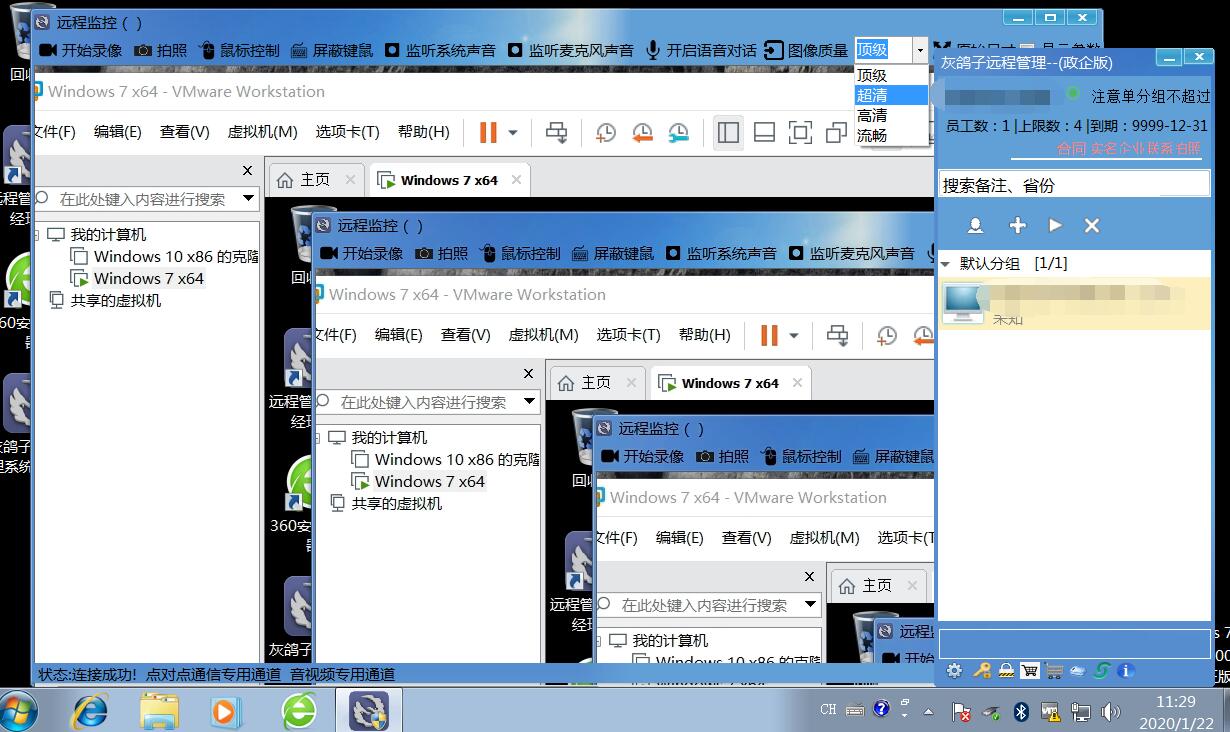Toggle 监听麦克风声音 in the outermost toolbar
Image resolution: width=1230 pixels, height=732 pixels.
[x=571, y=50]
